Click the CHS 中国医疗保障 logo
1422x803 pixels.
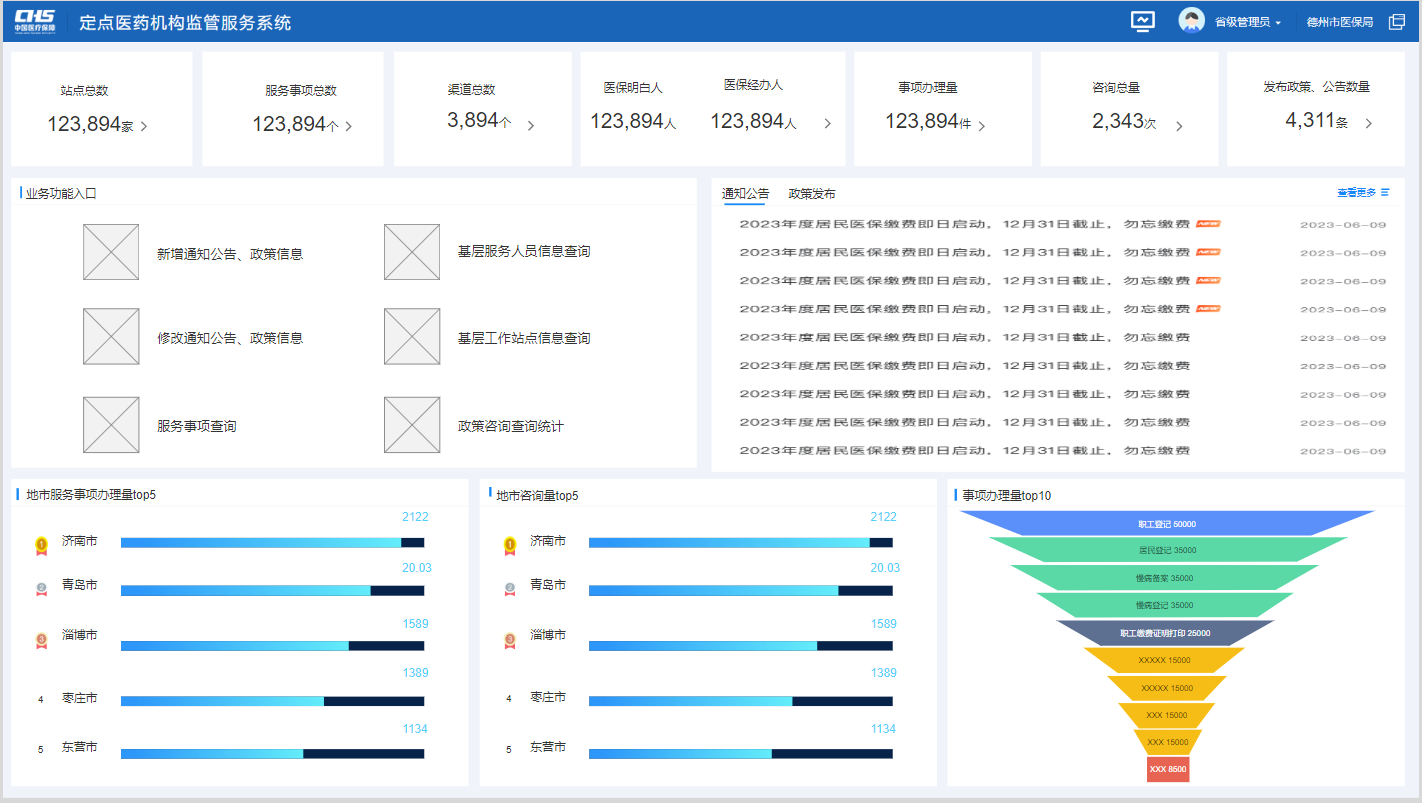click(x=35, y=21)
